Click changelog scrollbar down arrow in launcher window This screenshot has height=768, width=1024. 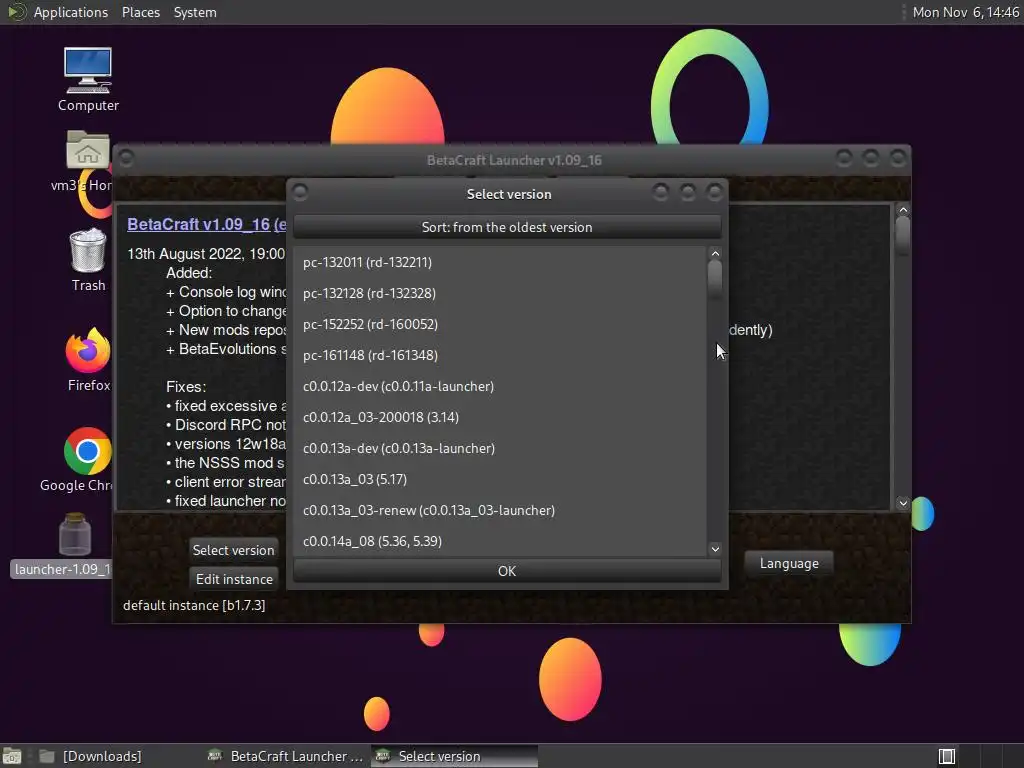[x=903, y=502]
